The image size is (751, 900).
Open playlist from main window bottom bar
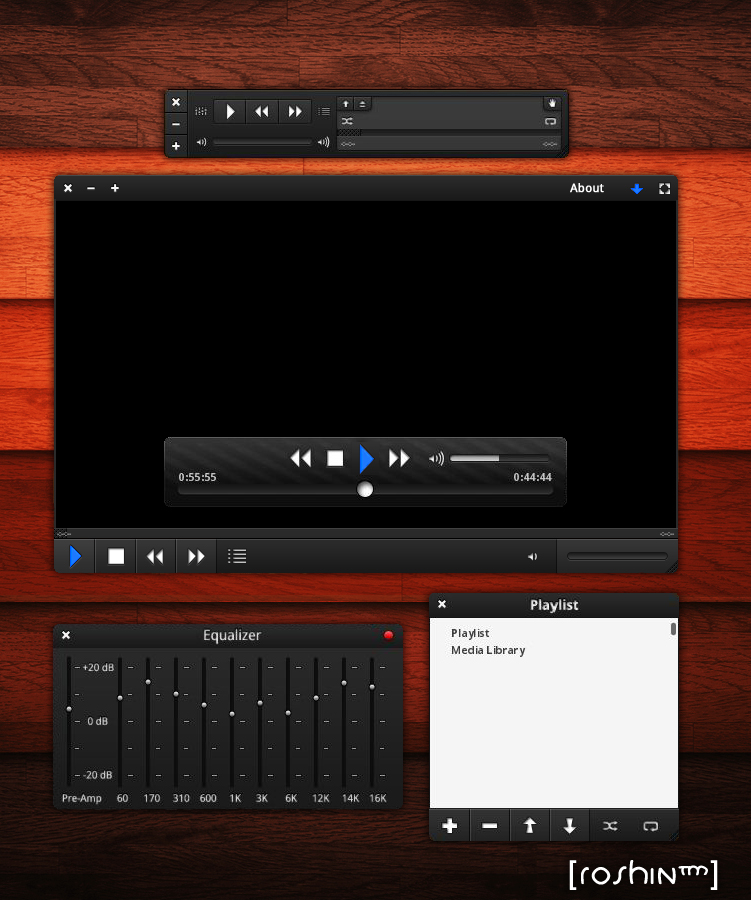pyautogui.click(x=237, y=556)
